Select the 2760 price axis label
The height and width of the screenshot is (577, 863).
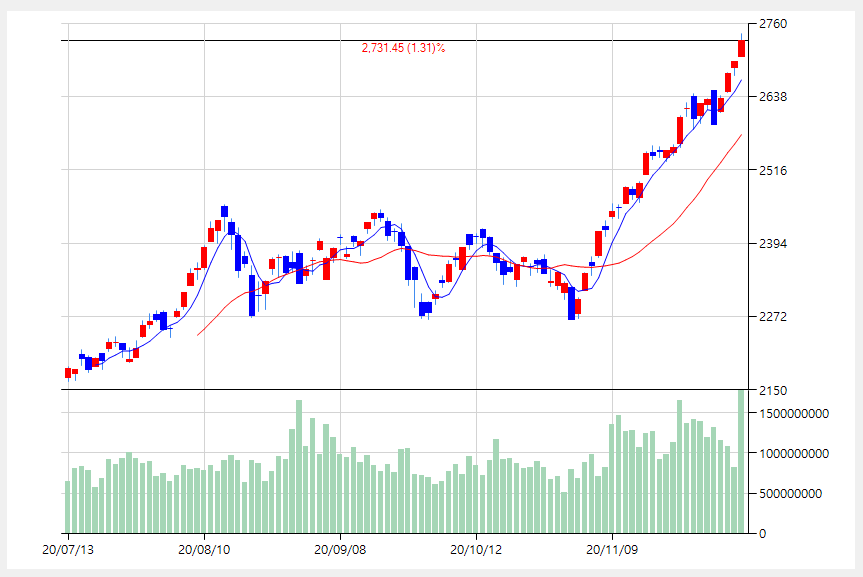coord(773,24)
